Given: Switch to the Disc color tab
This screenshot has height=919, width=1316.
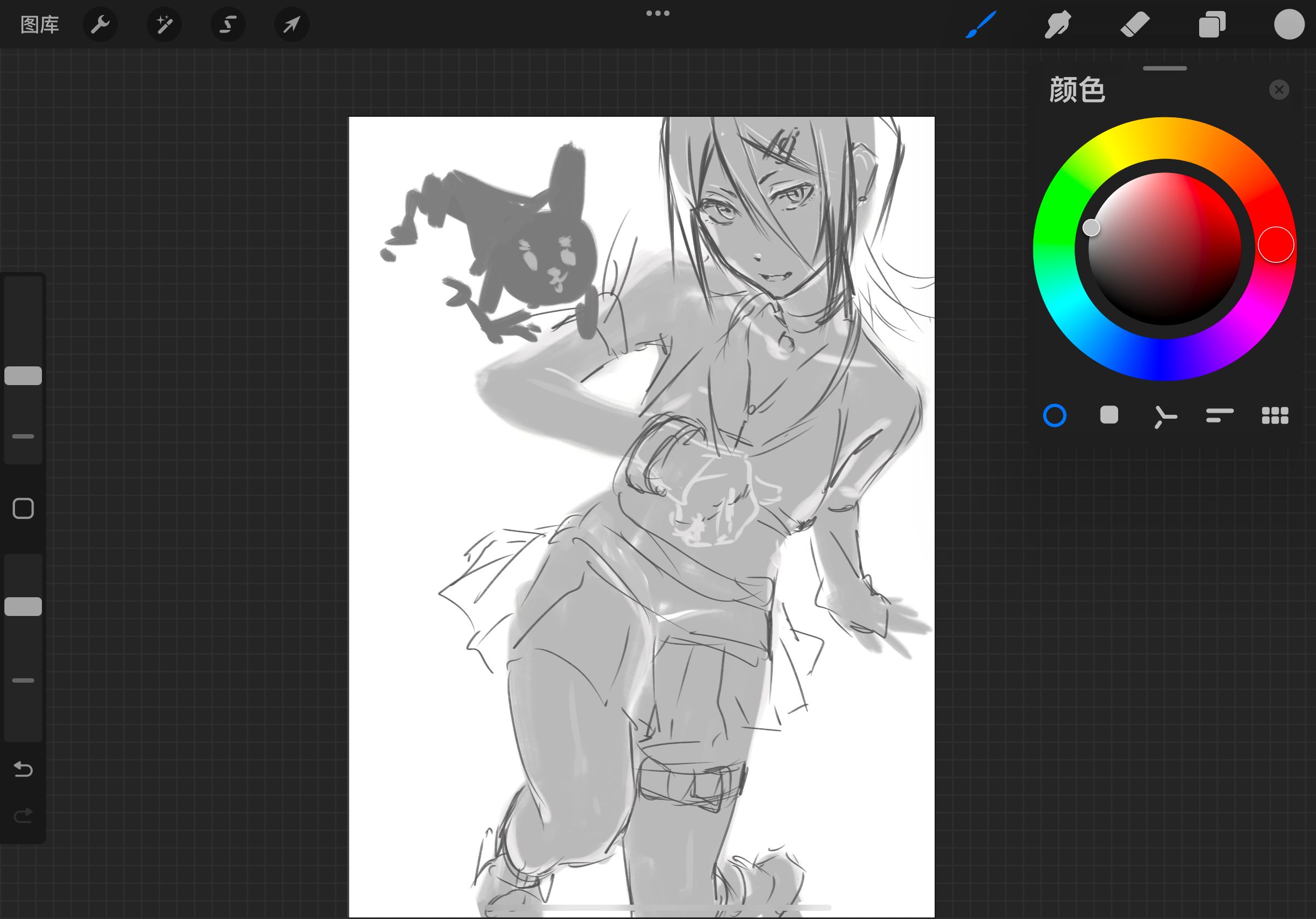Looking at the screenshot, I should [x=1055, y=415].
